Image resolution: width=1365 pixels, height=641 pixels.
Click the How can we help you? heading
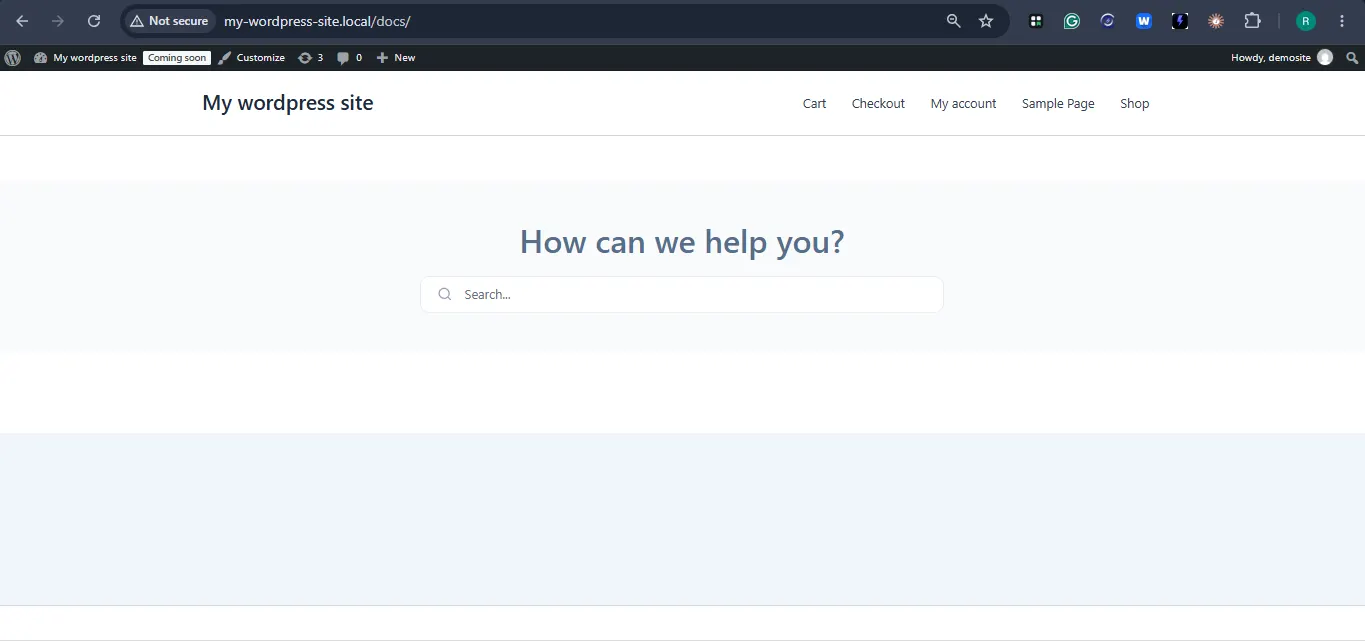682,242
